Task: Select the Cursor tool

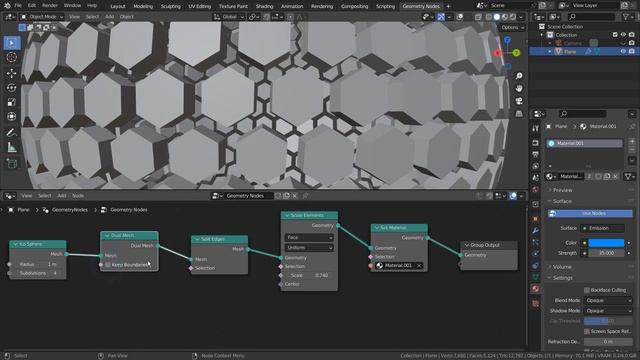Action: coord(12,58)
